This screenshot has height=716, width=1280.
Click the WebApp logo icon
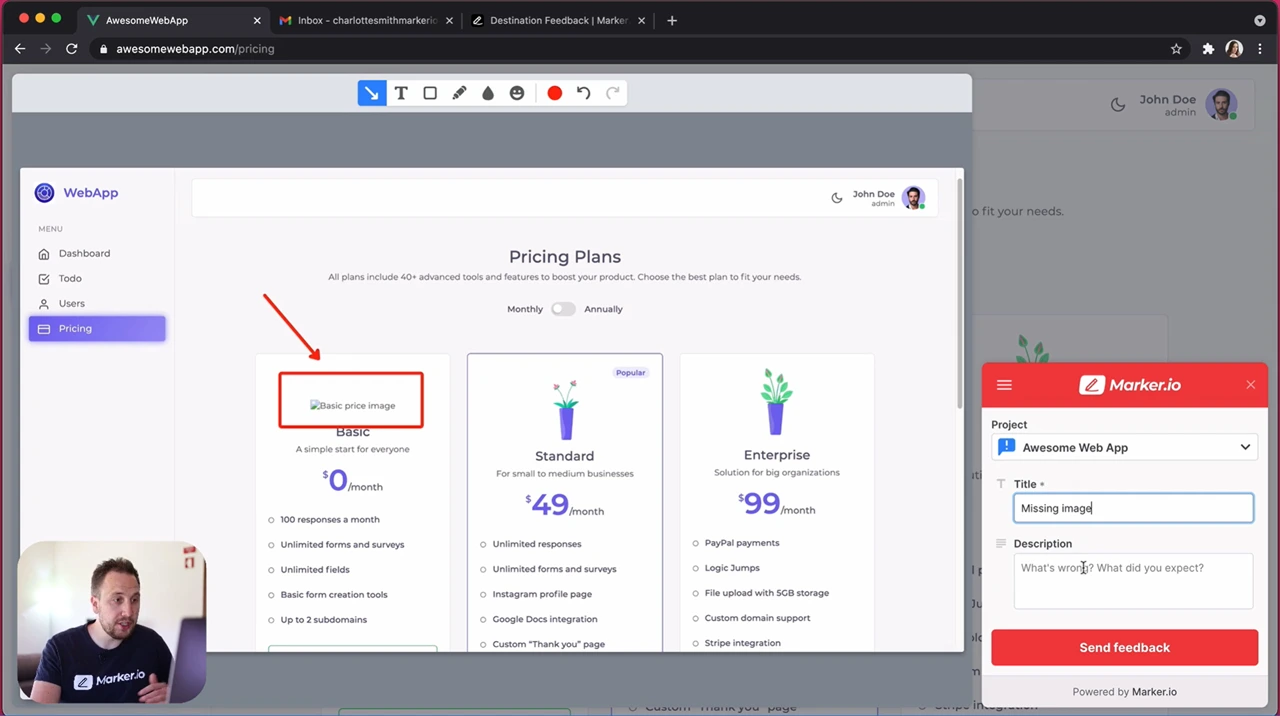[x=44, y=193]
